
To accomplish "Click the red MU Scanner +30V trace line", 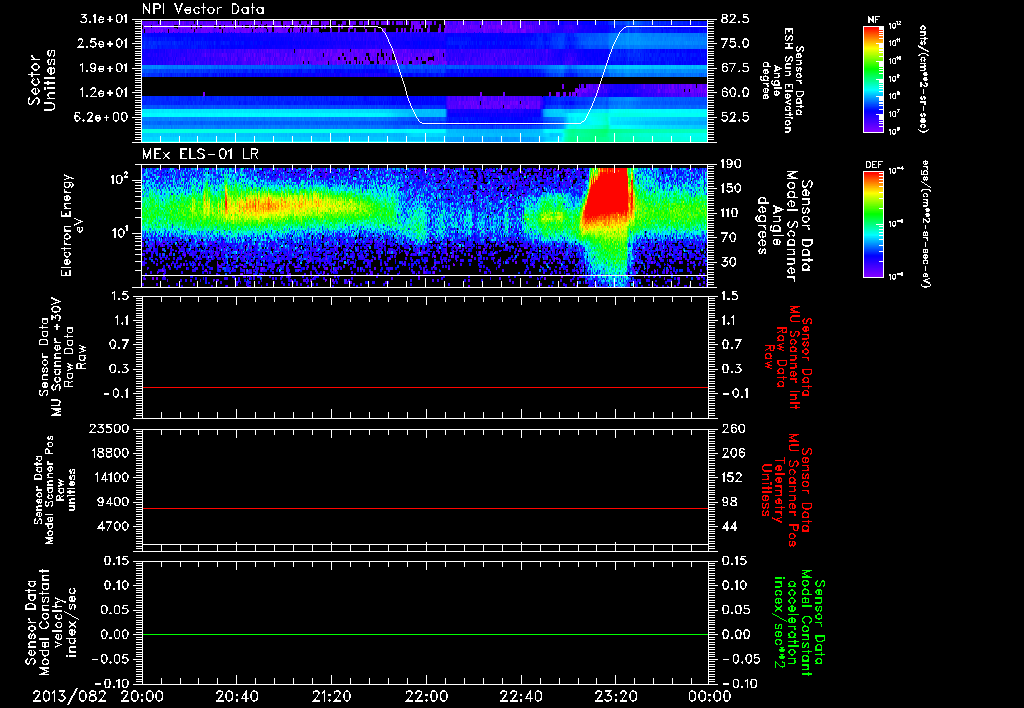I will point(424,387).
